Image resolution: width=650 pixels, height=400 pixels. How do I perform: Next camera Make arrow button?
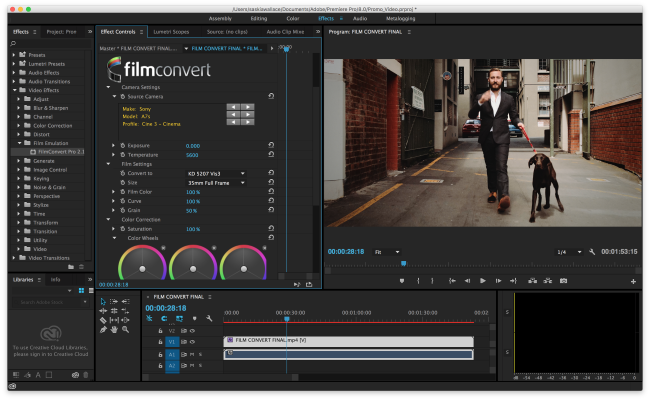pyautogui.click(x=248, y=107)
